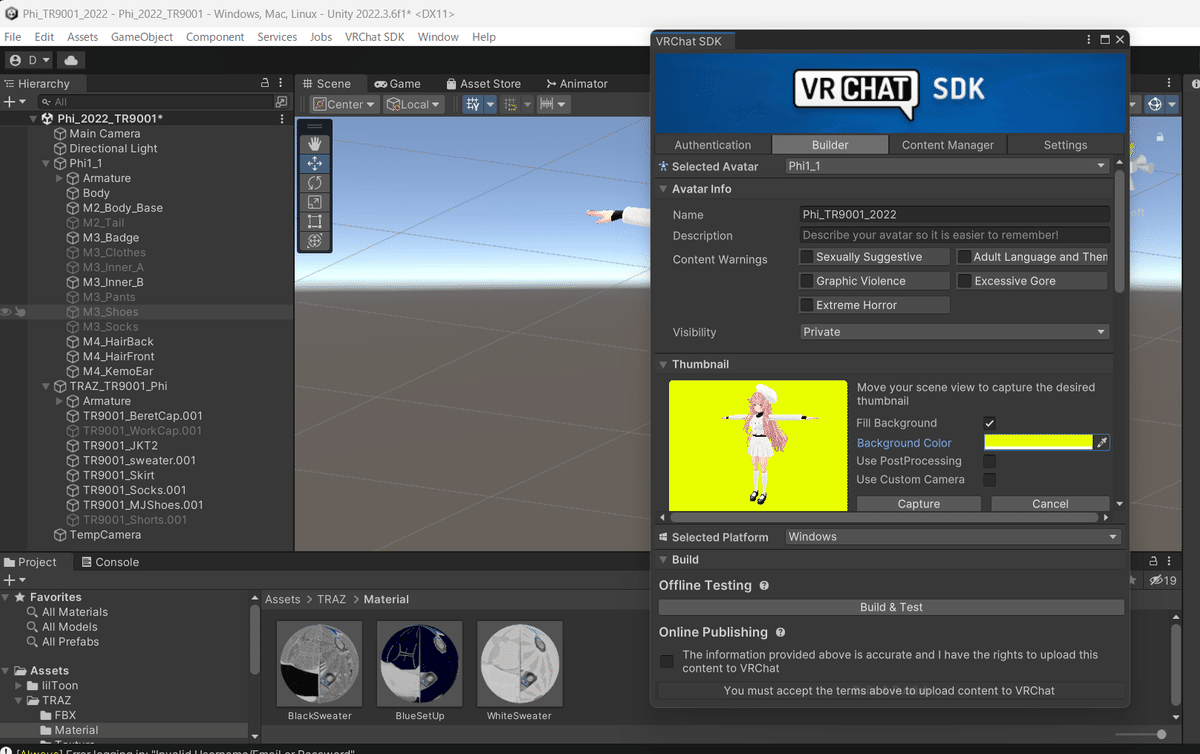1200x754 pixels.
Task: Check the Sexually Suggestive content warning
Action: pos(807,257)
